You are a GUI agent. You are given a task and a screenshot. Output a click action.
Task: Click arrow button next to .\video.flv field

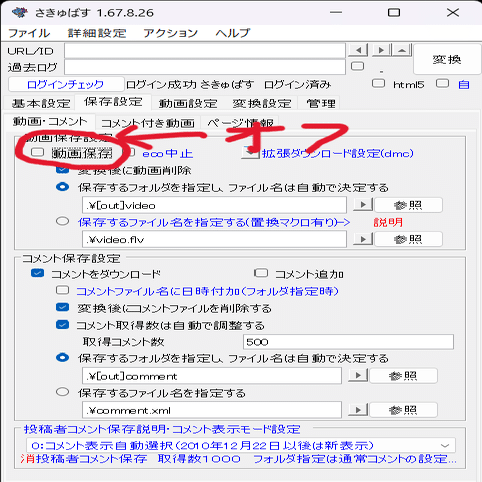[x=363, y=239]
